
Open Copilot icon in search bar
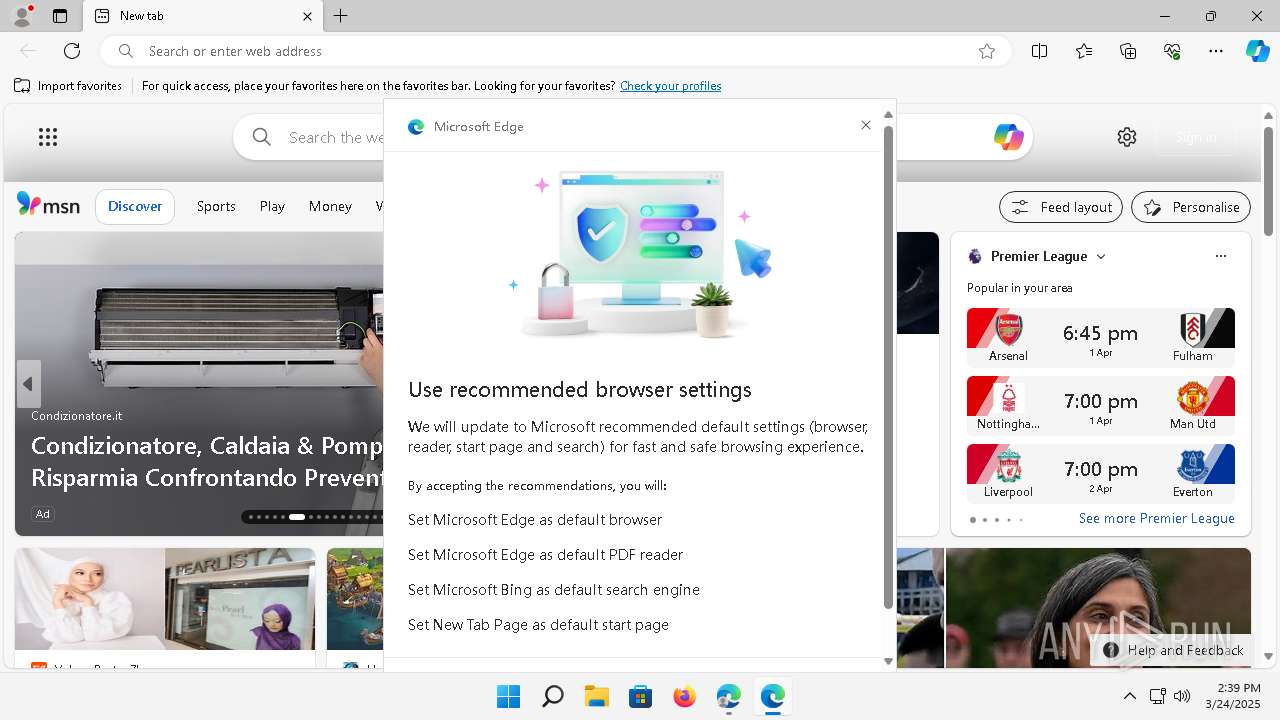pos(1008,137)
